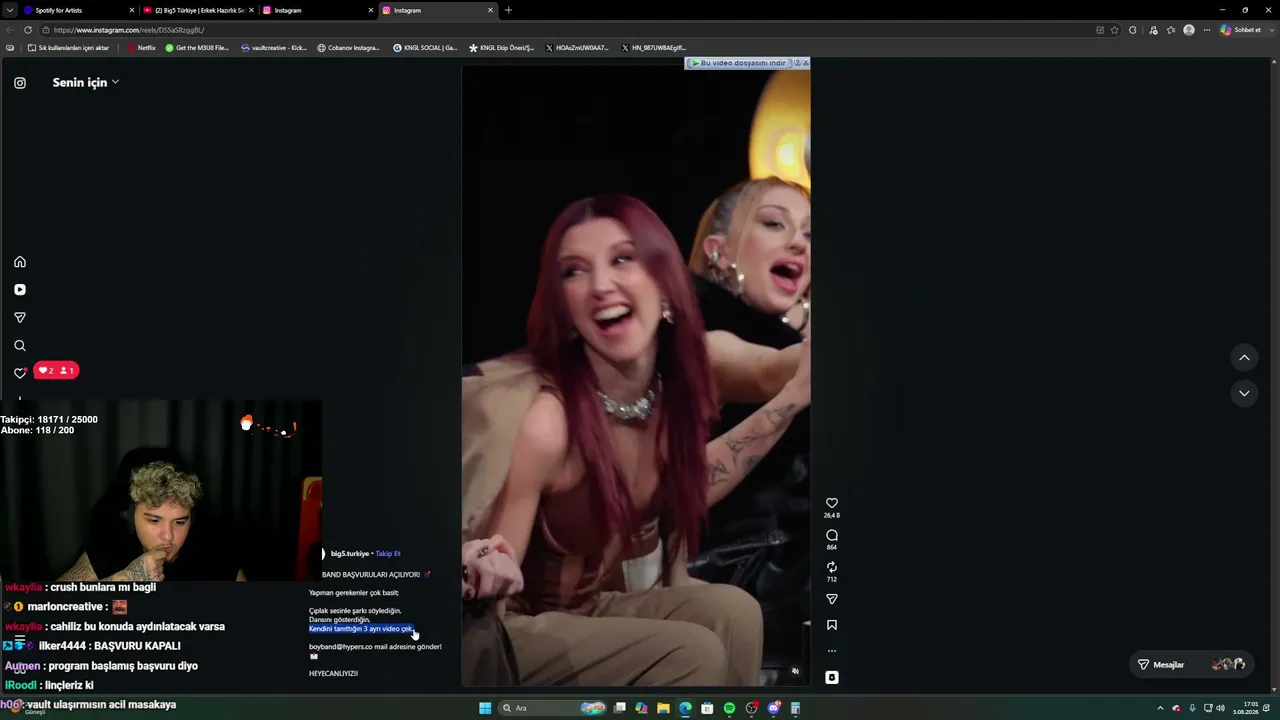
Task: Open the Windows Start menu
Action: click(x=485, y=708)
